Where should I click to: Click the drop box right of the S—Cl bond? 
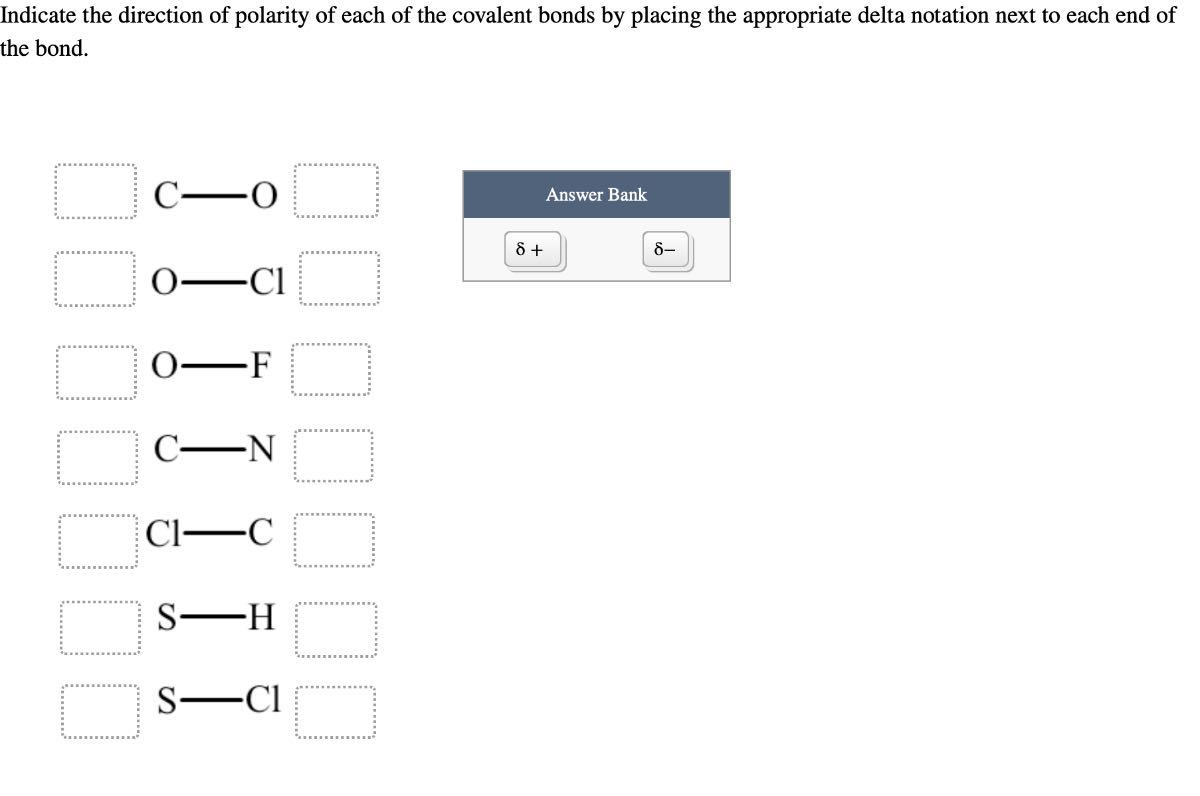point(336,710)
